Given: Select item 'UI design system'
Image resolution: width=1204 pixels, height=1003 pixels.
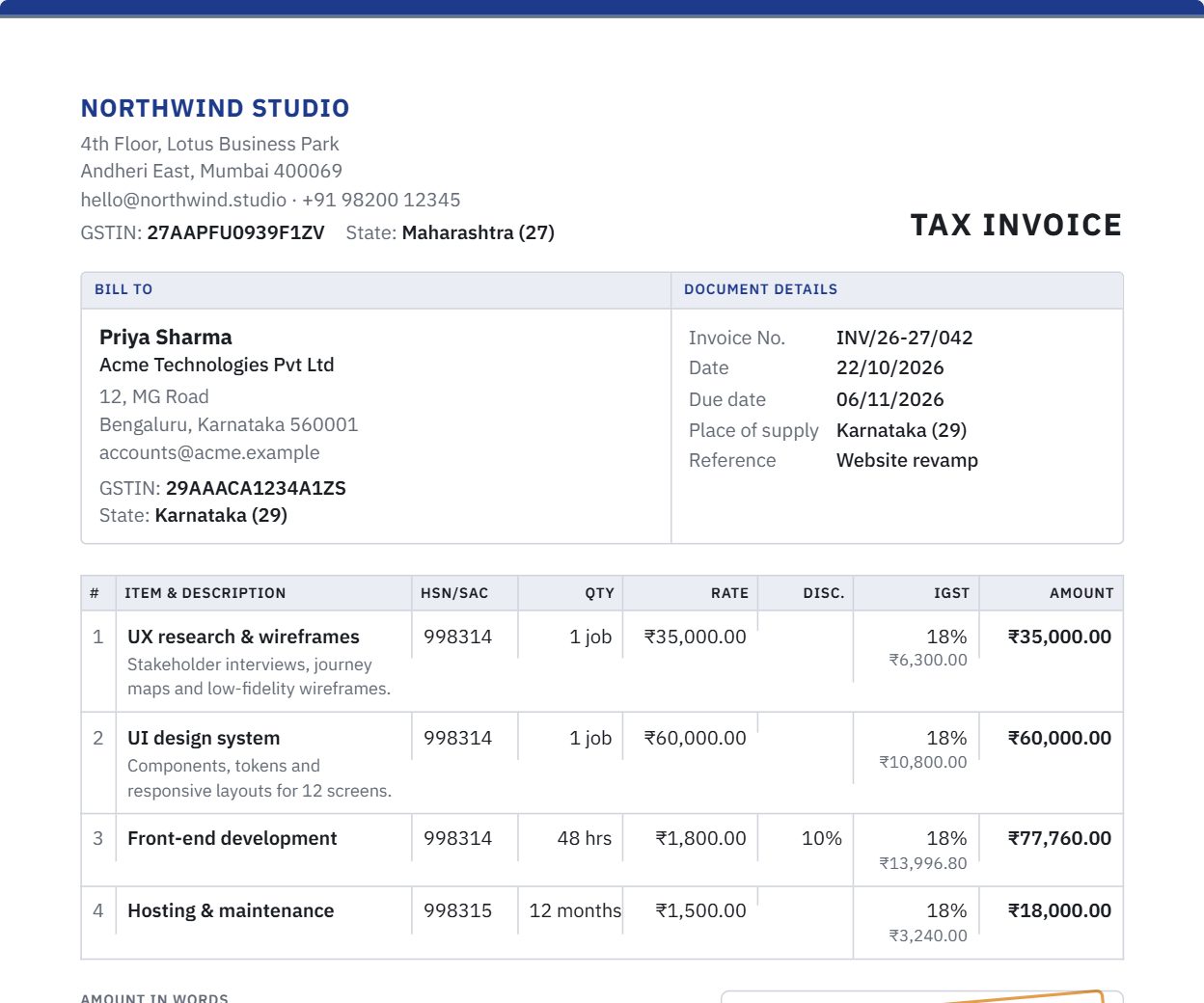Looking at the screenshot, I should [204, 738].
